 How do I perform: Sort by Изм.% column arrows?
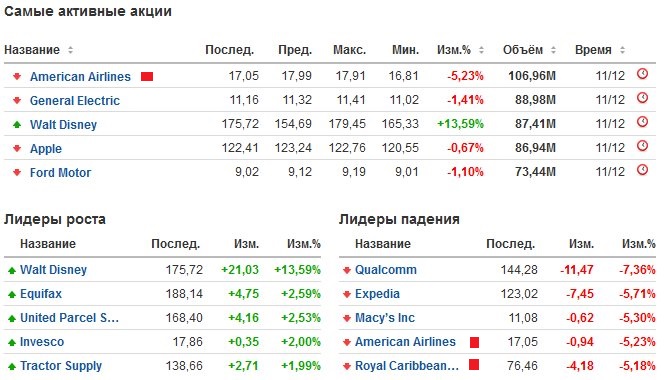click(x=481, y=50)
